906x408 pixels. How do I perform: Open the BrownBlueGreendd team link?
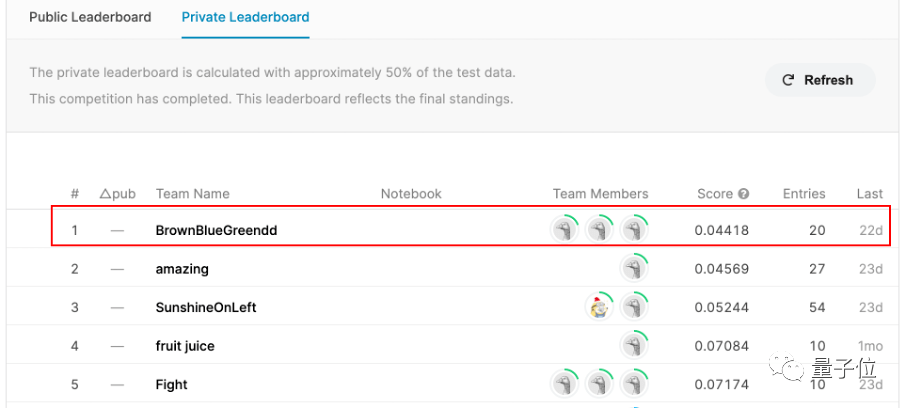[x=216, y=230]
